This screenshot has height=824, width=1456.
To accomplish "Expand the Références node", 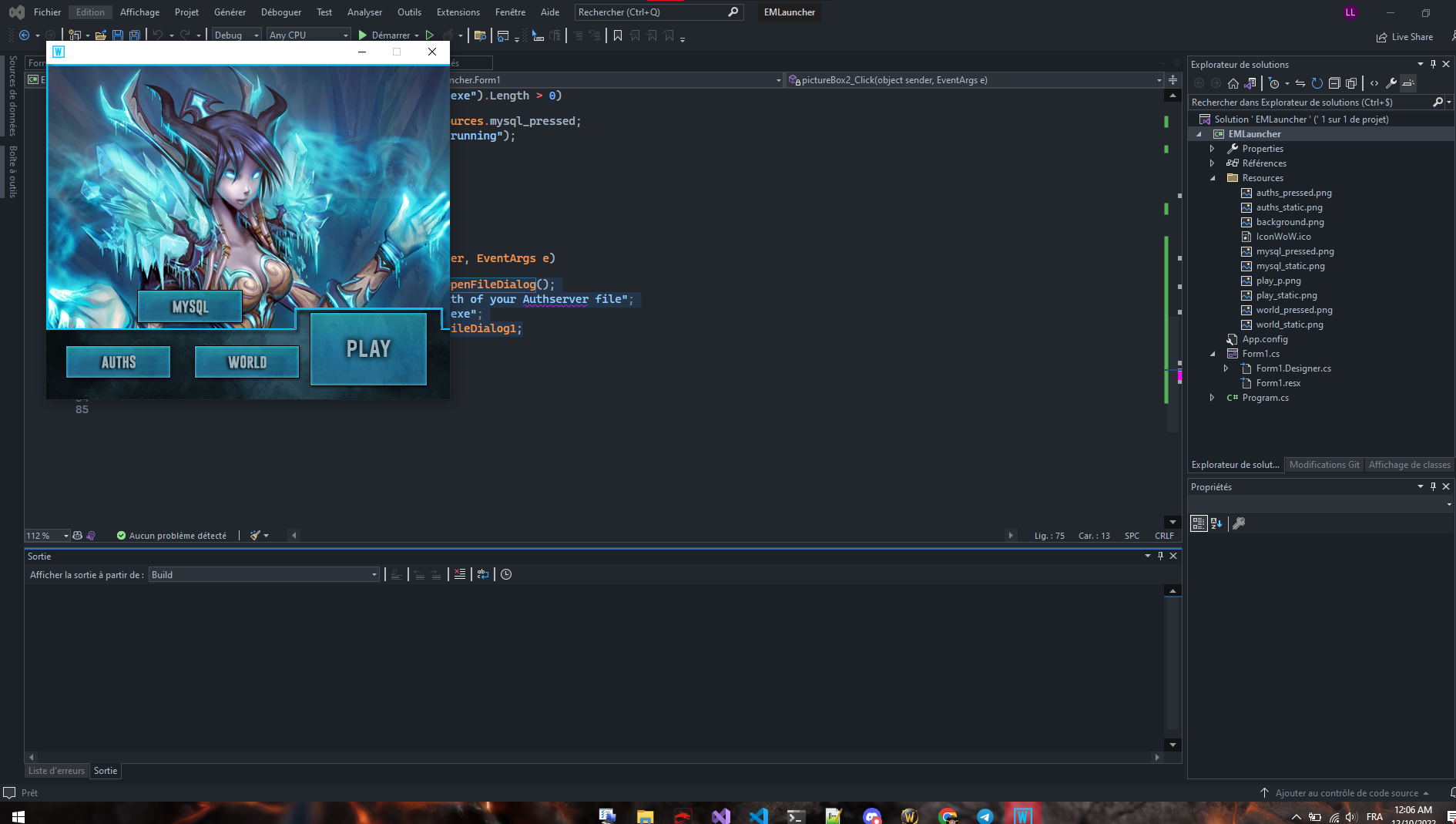I will (x=1213, y=163).
